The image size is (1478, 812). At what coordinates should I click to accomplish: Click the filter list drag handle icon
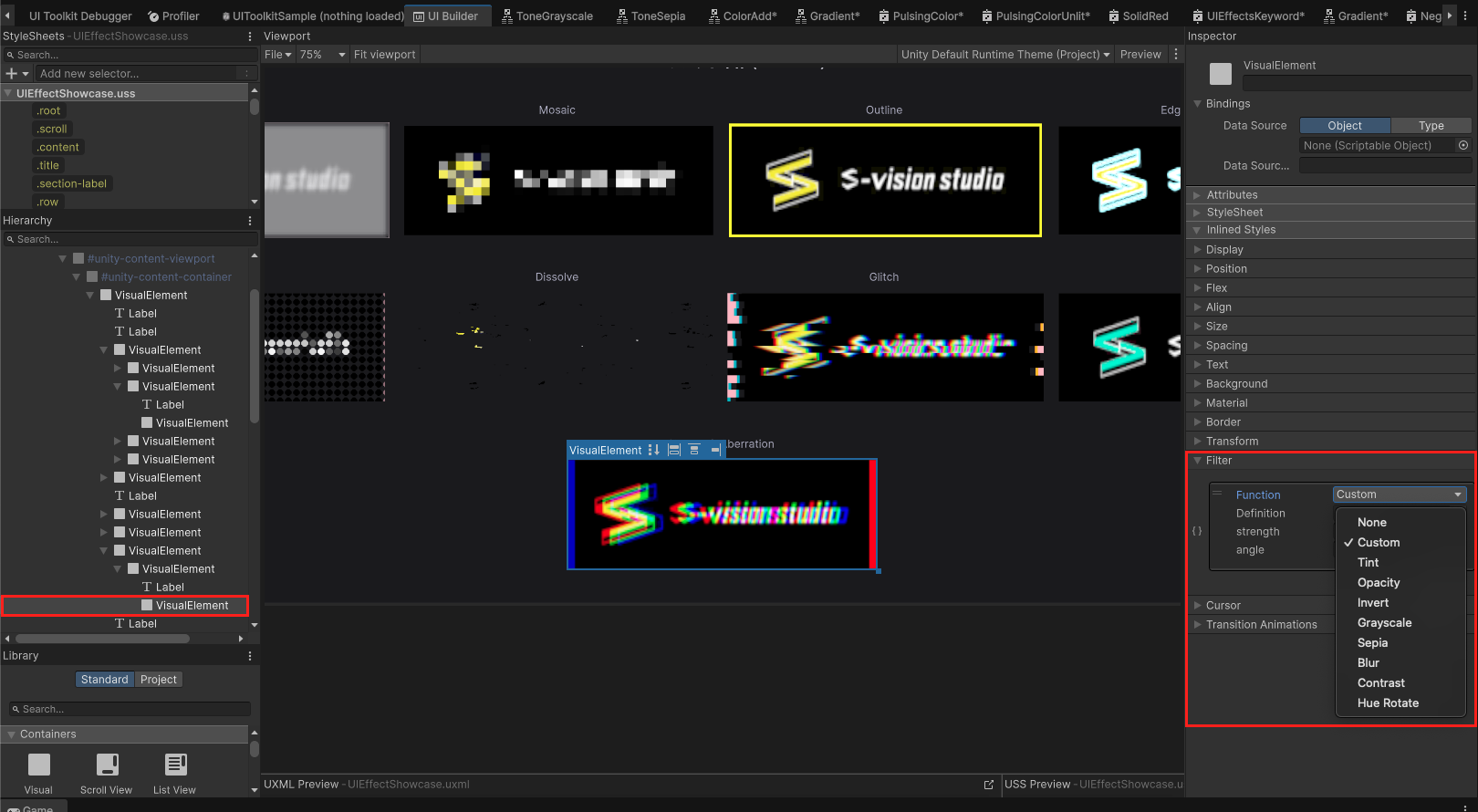pos(1217,493)
